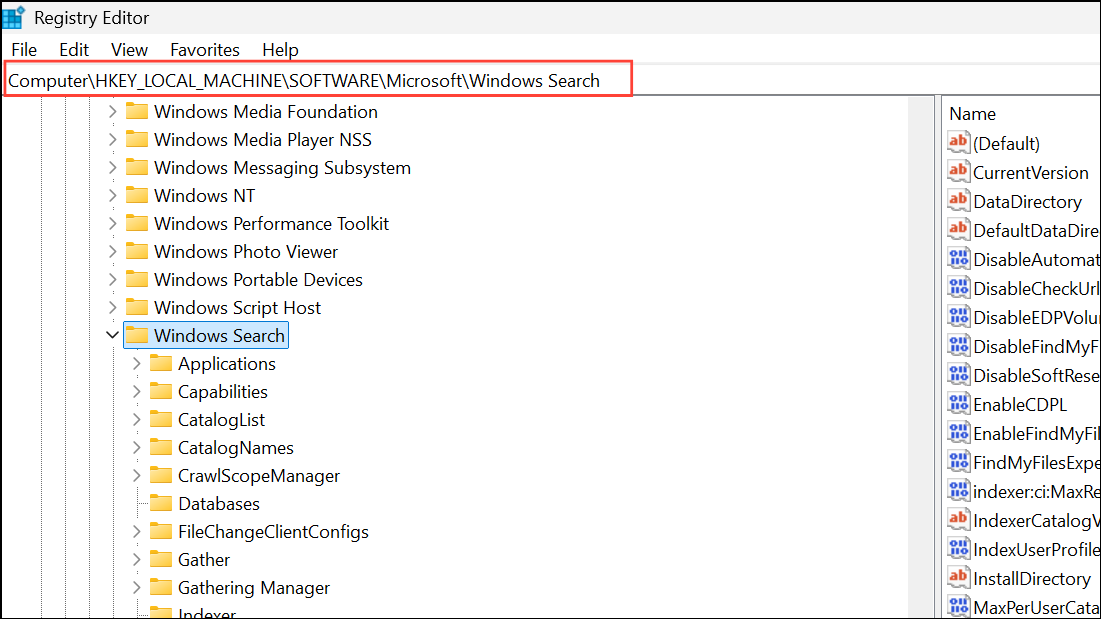
Task: Select the Windows Script Host folder icon
Action: tap(136, 307)
